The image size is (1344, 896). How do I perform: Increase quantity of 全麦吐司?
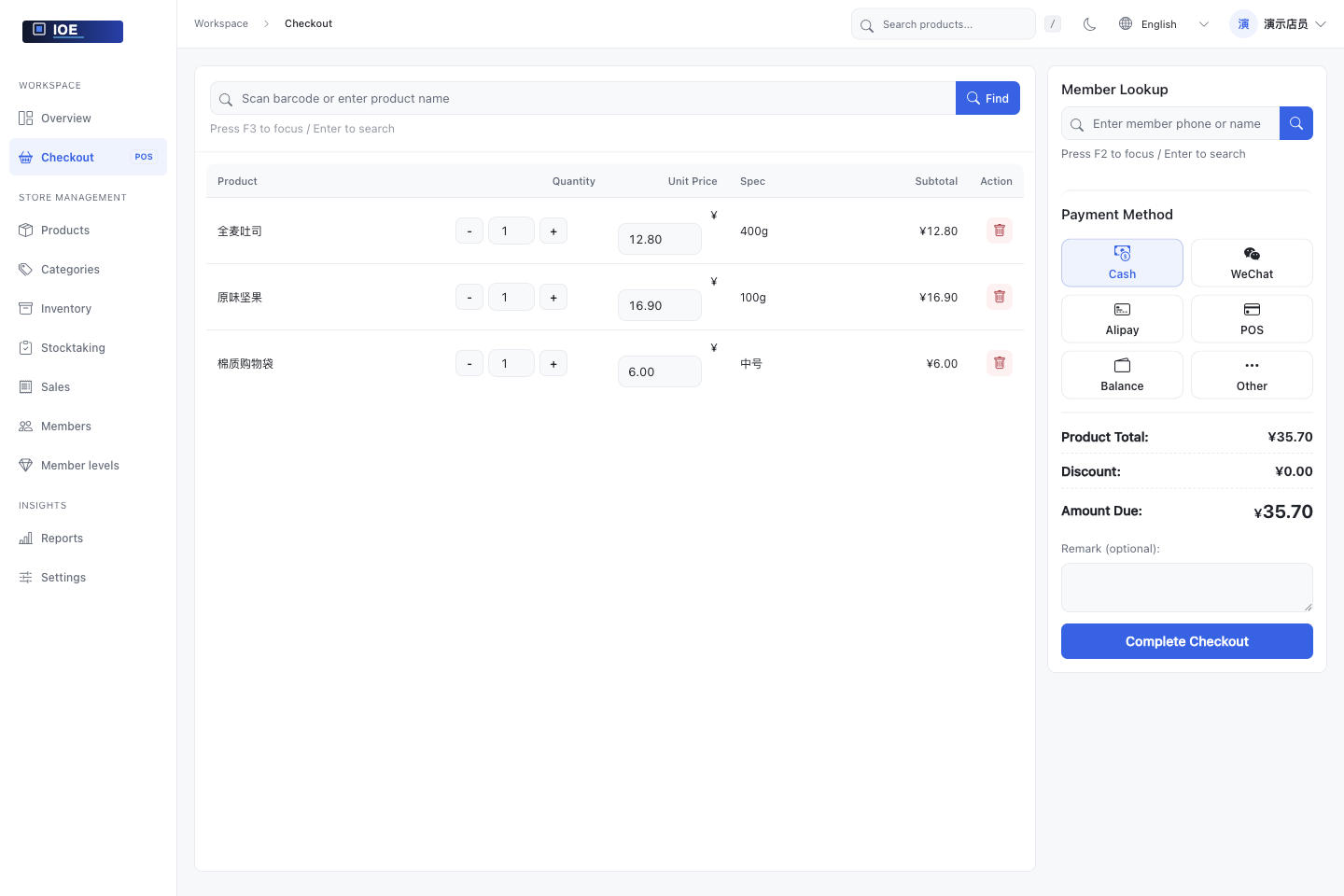click(x=553, y=231)
